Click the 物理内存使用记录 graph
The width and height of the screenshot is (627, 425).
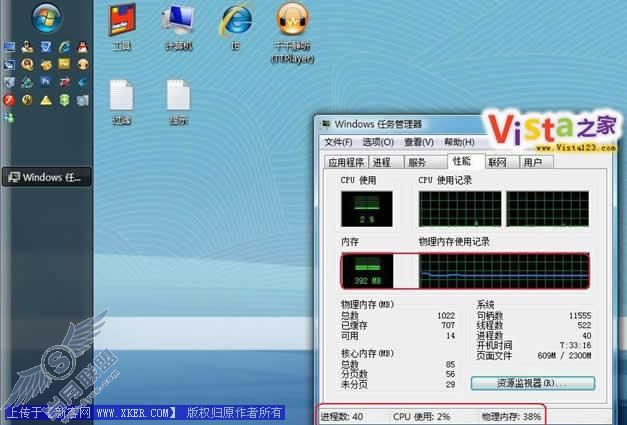[504, 271]
